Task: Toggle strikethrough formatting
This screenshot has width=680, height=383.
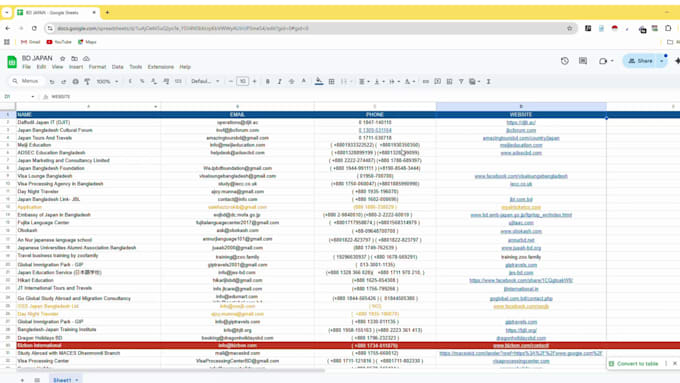Action: 291,82
